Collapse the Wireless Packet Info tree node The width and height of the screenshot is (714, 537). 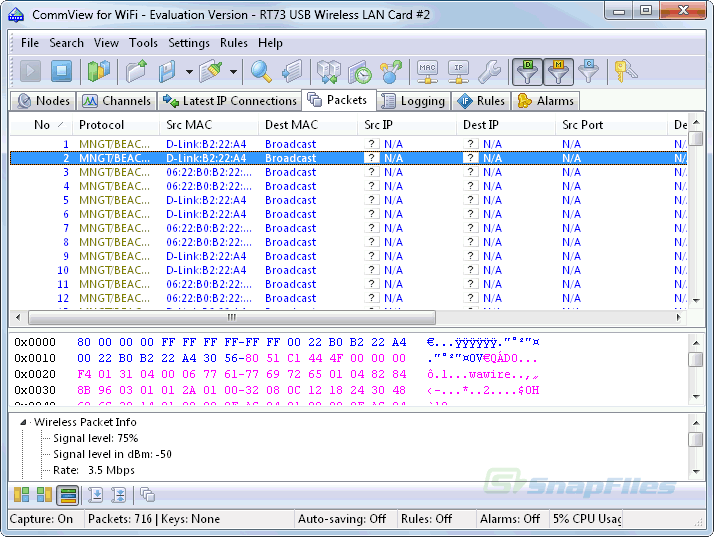pos(23,422)
